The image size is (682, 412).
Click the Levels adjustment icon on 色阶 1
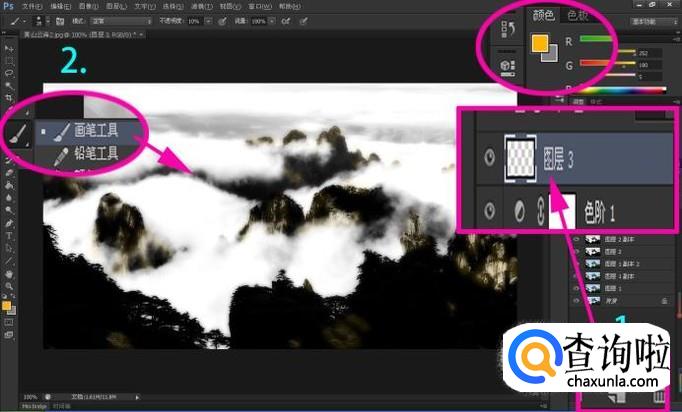tap(519, 212)
